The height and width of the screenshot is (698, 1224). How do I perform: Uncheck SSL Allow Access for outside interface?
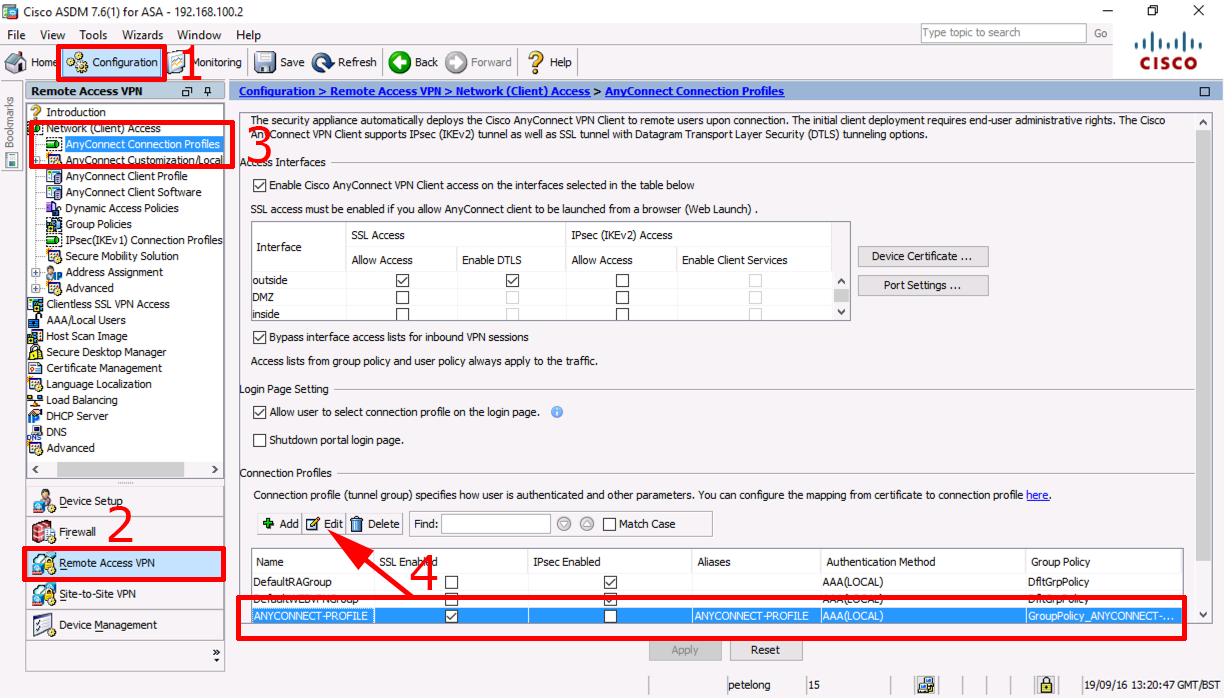402,281
